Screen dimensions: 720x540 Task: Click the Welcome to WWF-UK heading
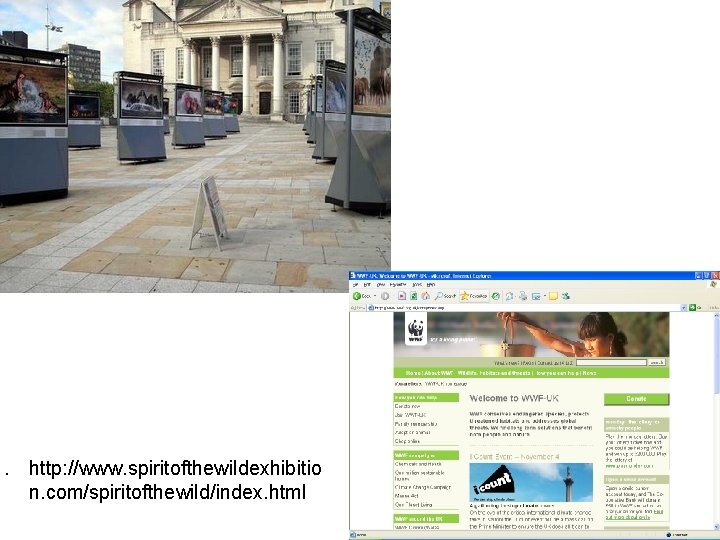tap(514, 398)
